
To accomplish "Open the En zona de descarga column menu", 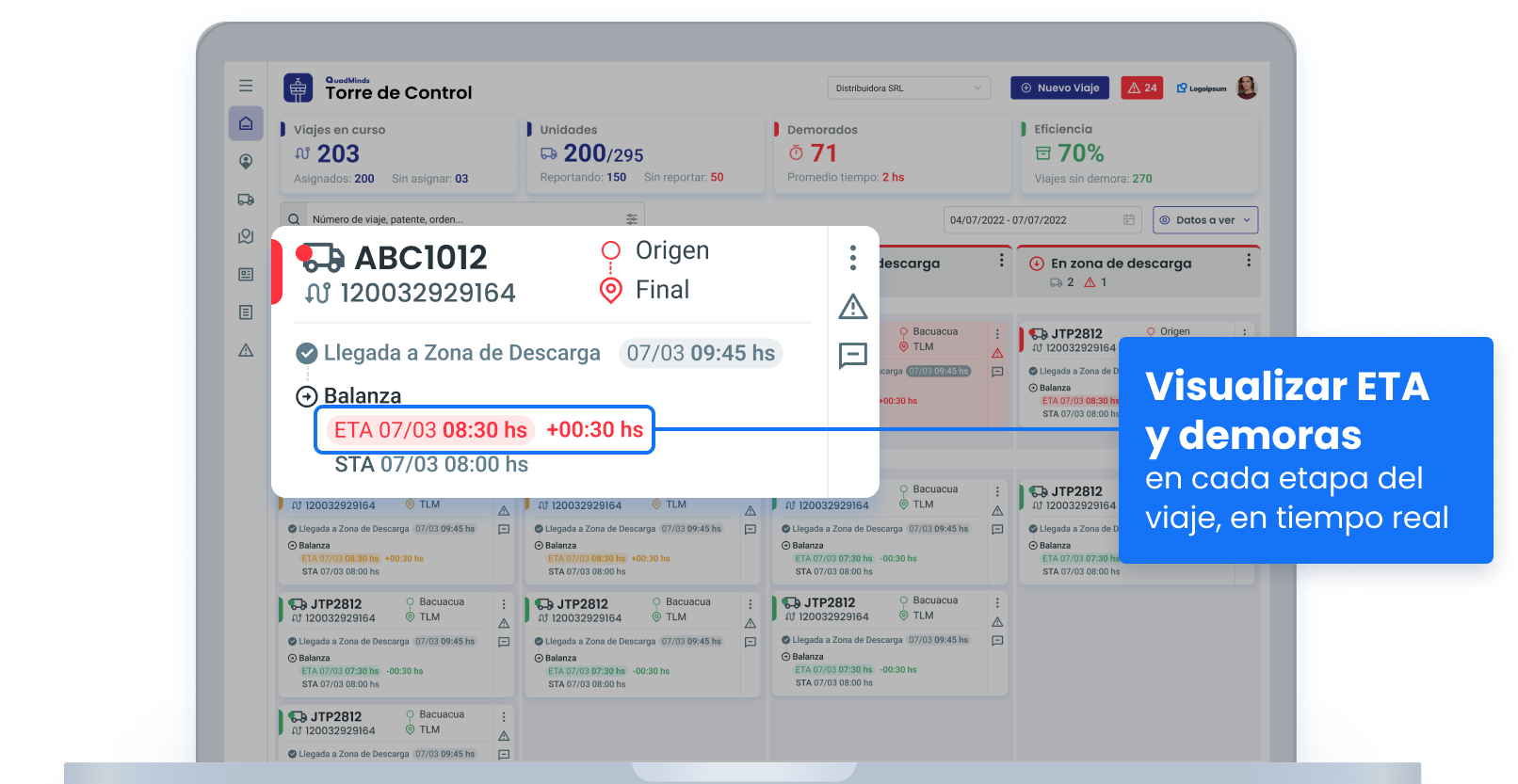I will point(1249,261).
